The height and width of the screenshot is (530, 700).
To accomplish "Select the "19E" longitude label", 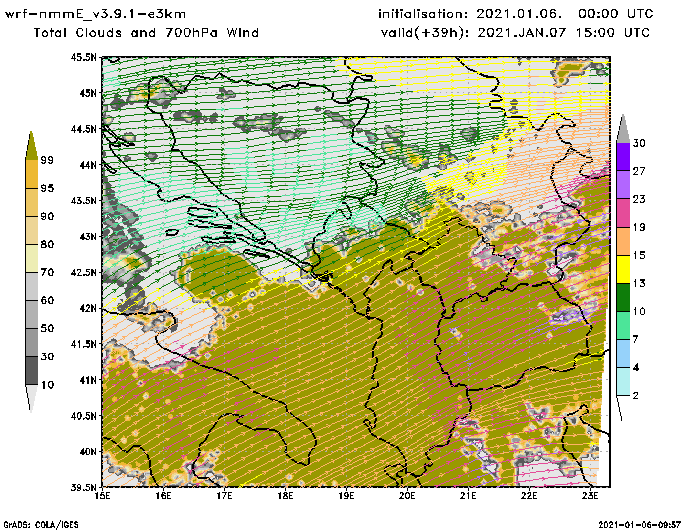I will pyautogui.click(x=346, y=496).
